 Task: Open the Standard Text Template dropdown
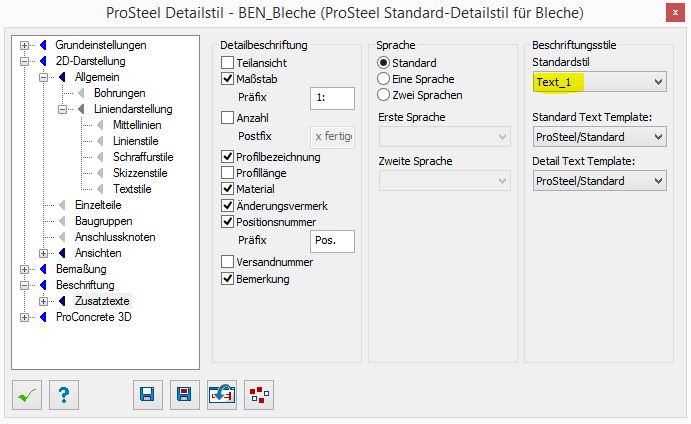pos(599,137)
